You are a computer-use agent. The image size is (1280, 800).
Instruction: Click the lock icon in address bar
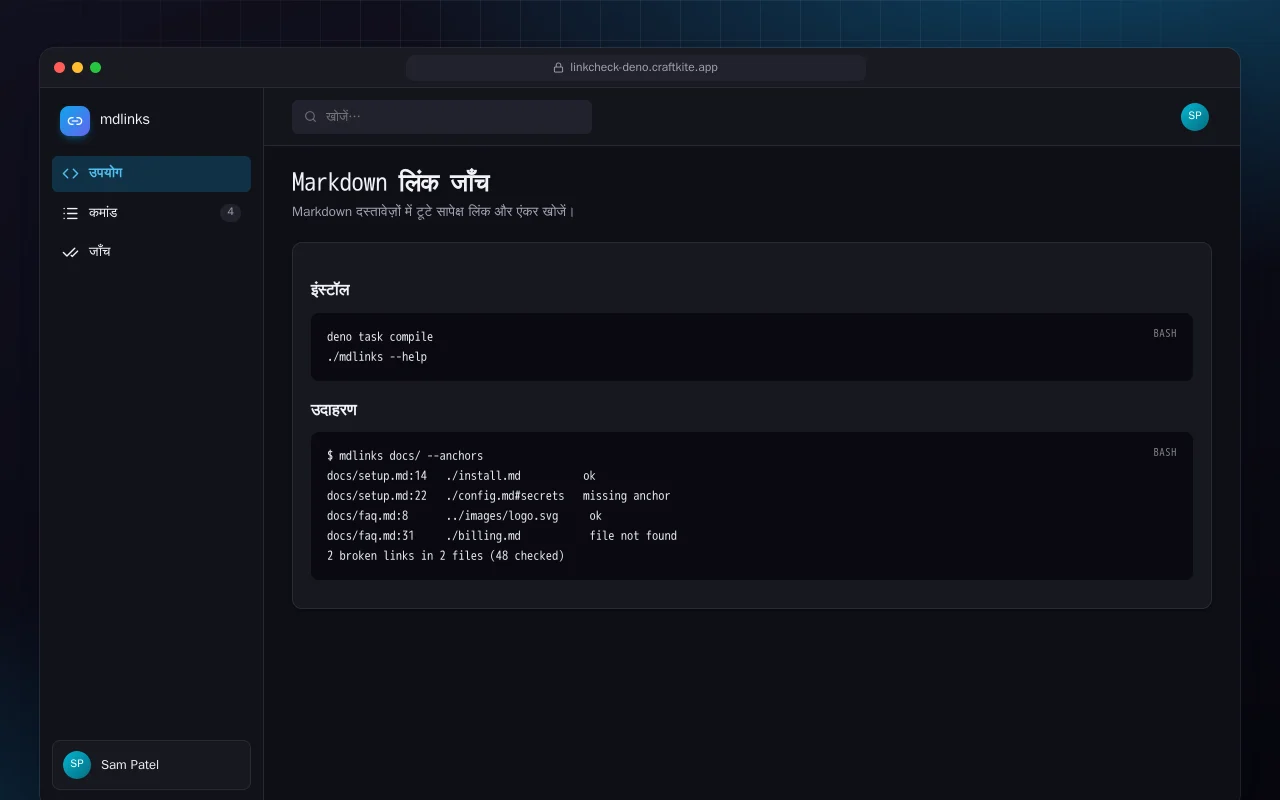559,68
